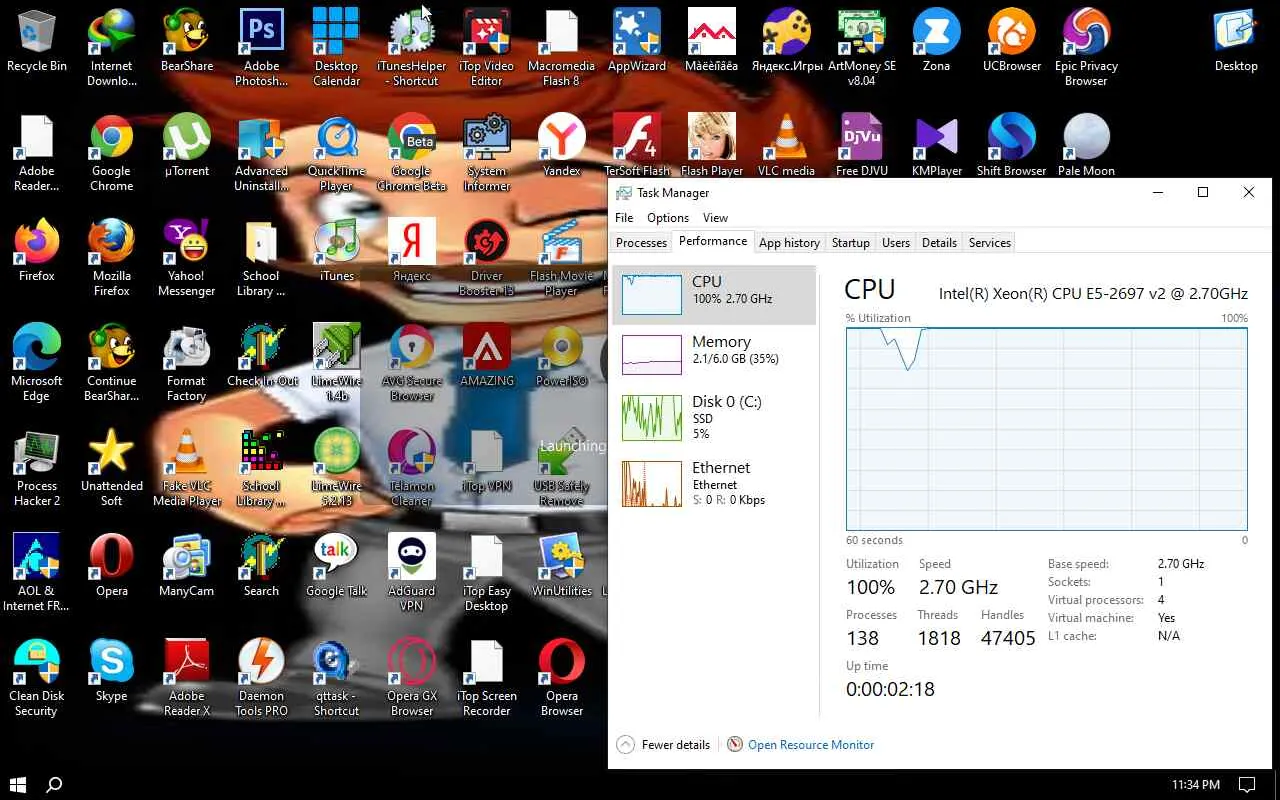
Task: Select the Startup tab
Action: pyautogui.click(x=850, y=243)
